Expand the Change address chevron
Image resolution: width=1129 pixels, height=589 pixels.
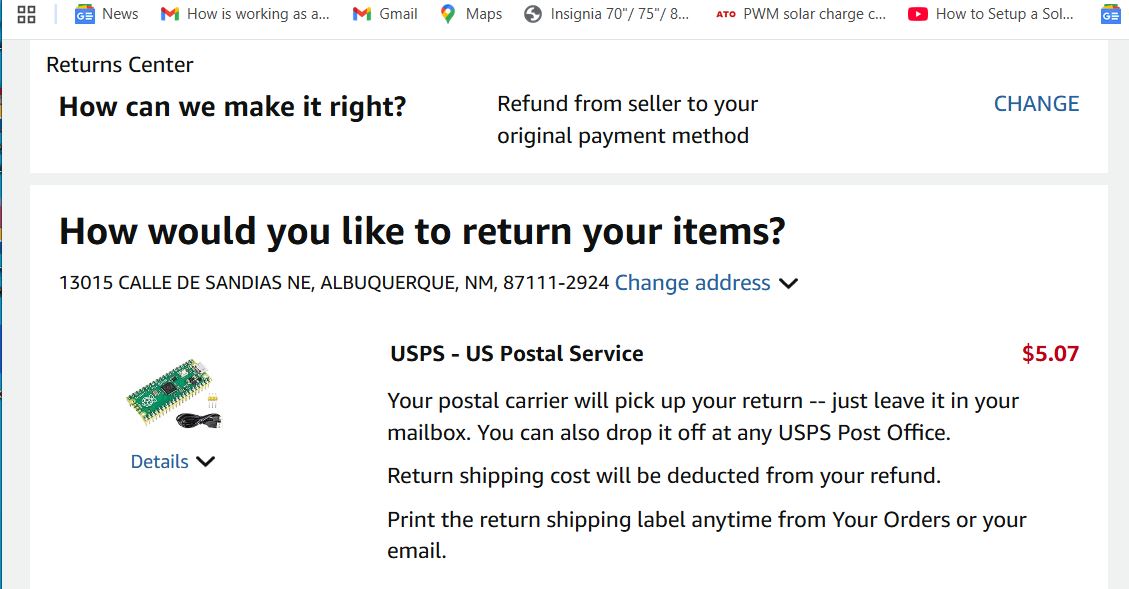pyautogui.click(x=788, y=284)
